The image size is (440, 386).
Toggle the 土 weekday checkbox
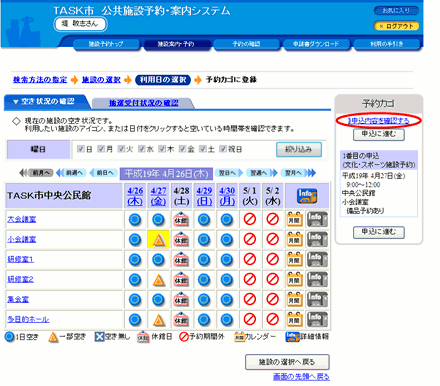click(202, 149)
